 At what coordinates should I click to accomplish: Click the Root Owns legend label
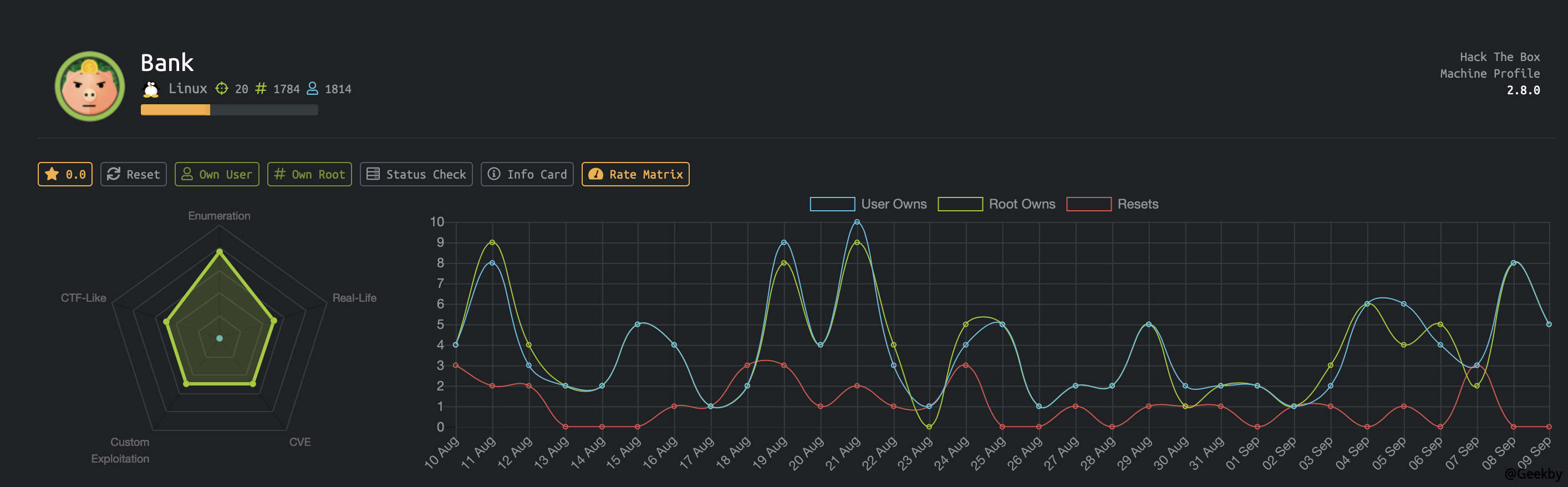coord(1022,204)
